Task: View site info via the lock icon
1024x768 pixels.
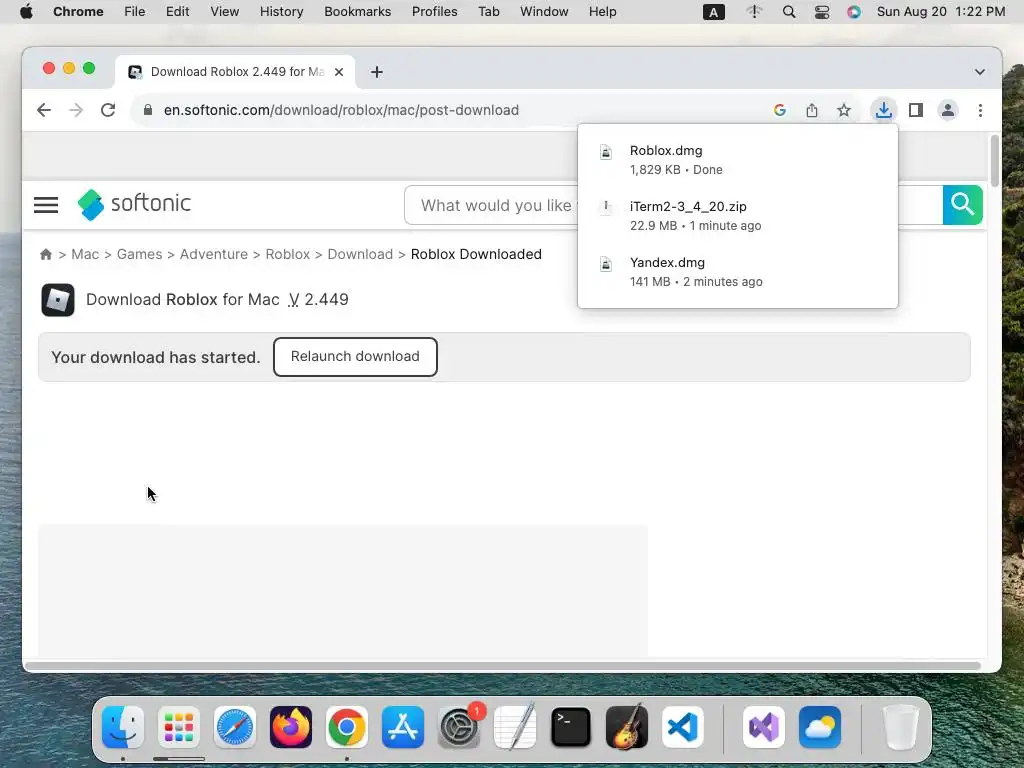Action: point(148,110)
